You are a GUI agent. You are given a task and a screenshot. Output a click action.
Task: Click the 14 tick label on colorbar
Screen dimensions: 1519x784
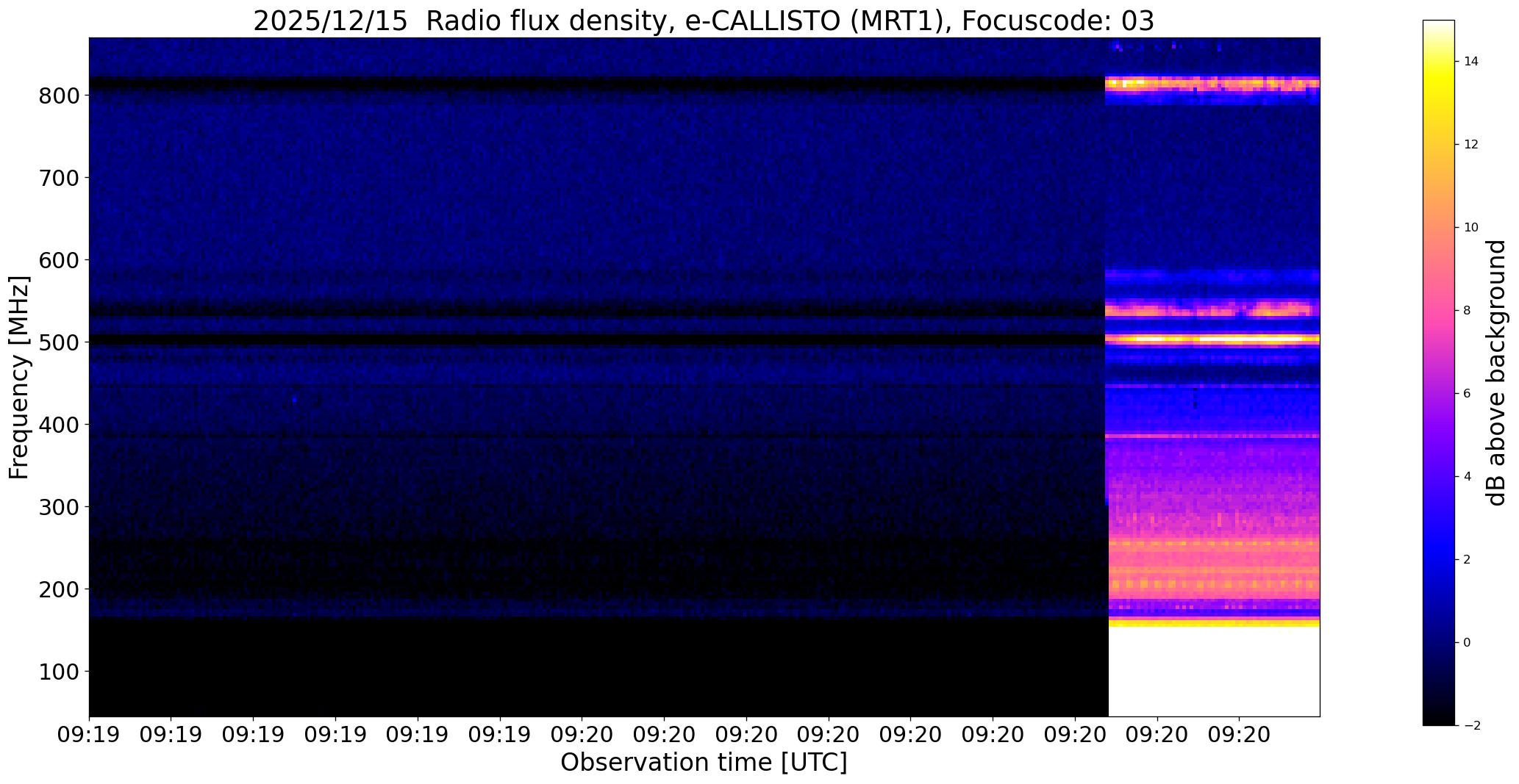coord(1471,62)
